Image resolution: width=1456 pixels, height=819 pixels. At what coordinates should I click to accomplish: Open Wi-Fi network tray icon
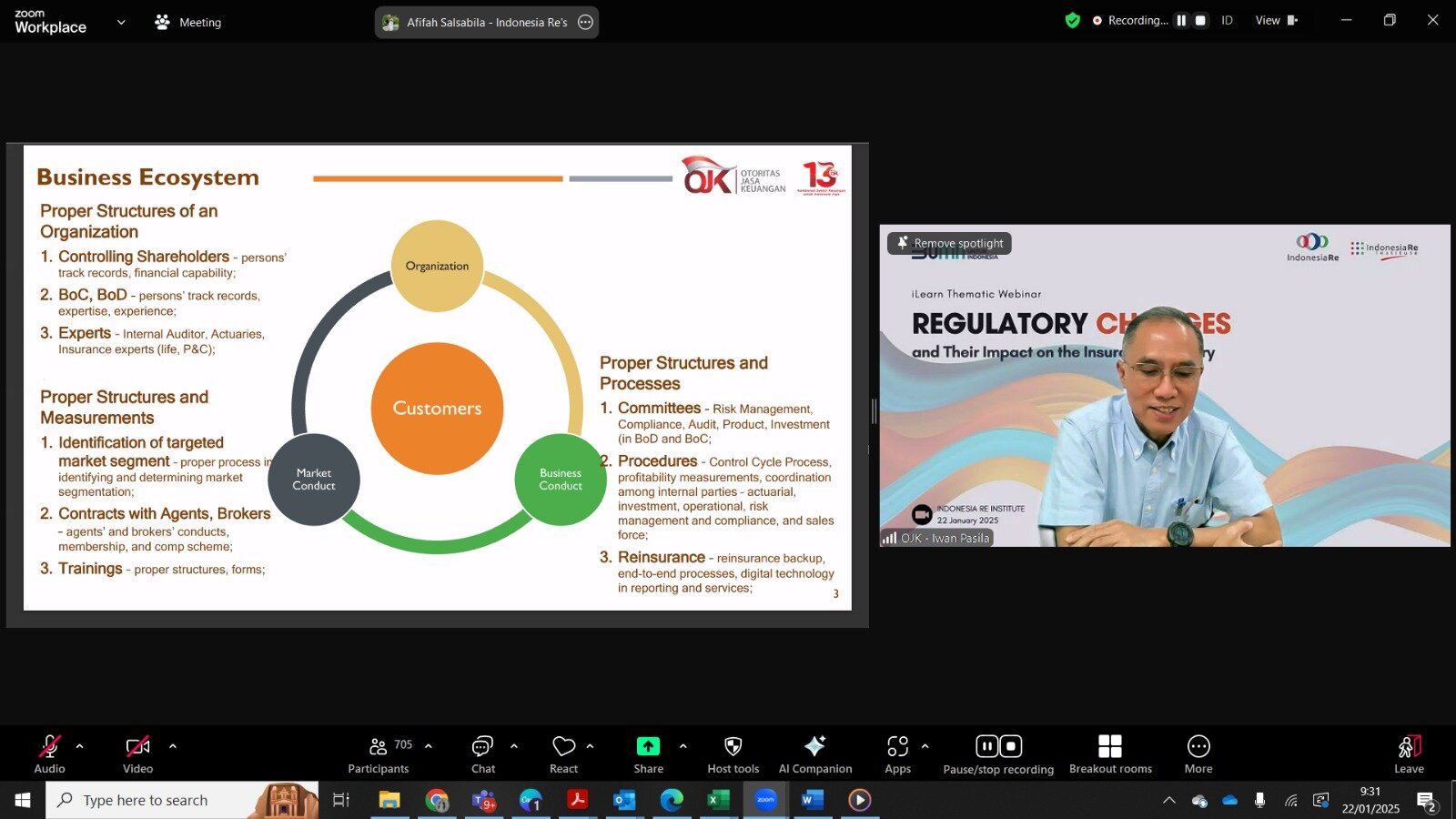click(x=1290, y=800)
